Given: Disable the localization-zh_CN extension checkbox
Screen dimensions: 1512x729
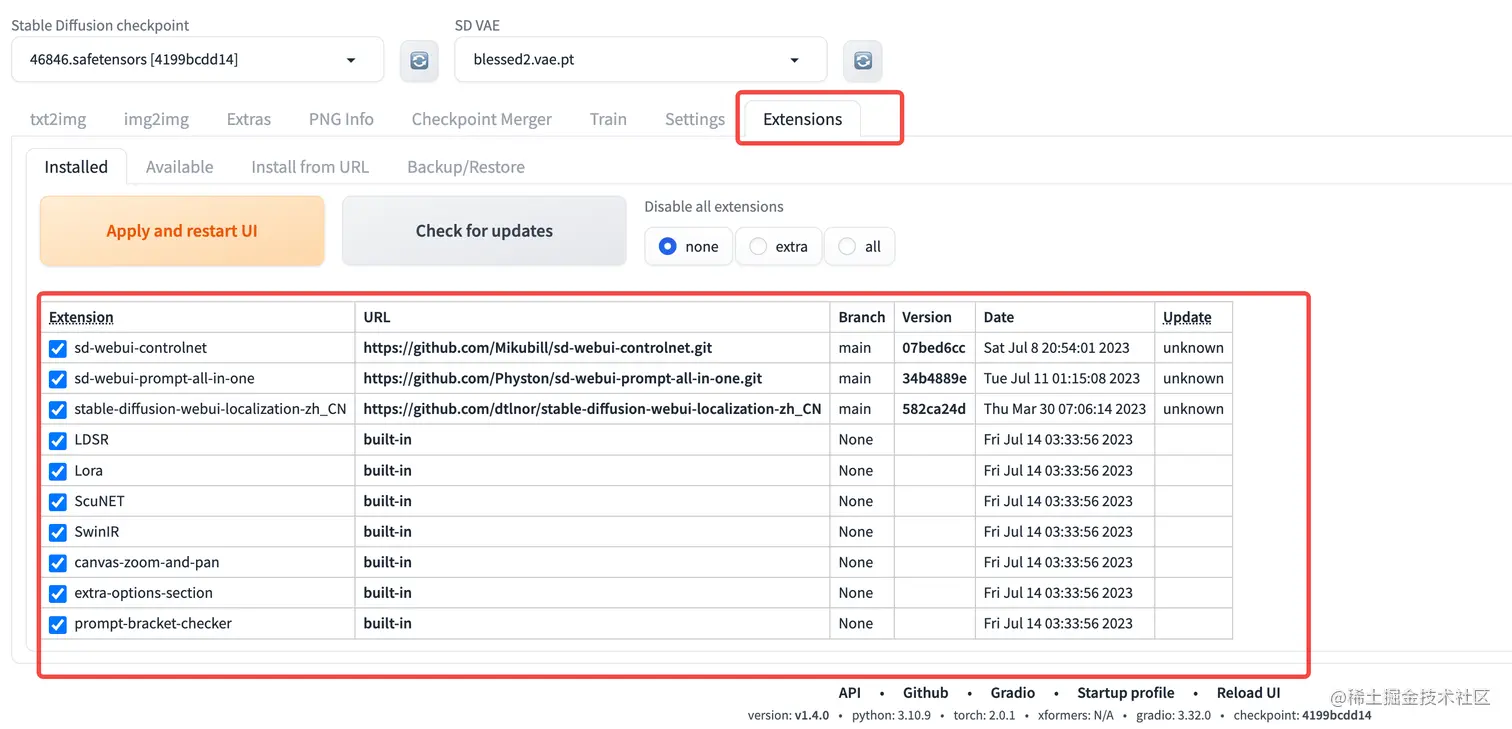Looking at the screenshot, I should click(58, 410).
